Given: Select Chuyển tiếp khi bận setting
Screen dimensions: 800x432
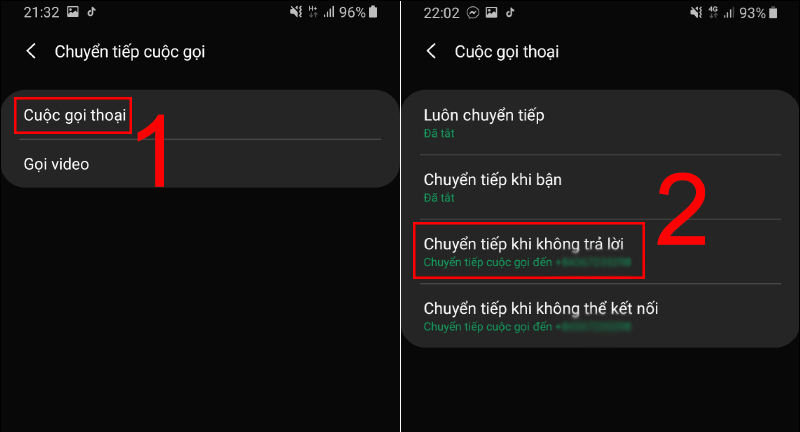Looking at the screenshot, I should coord(600,187).
